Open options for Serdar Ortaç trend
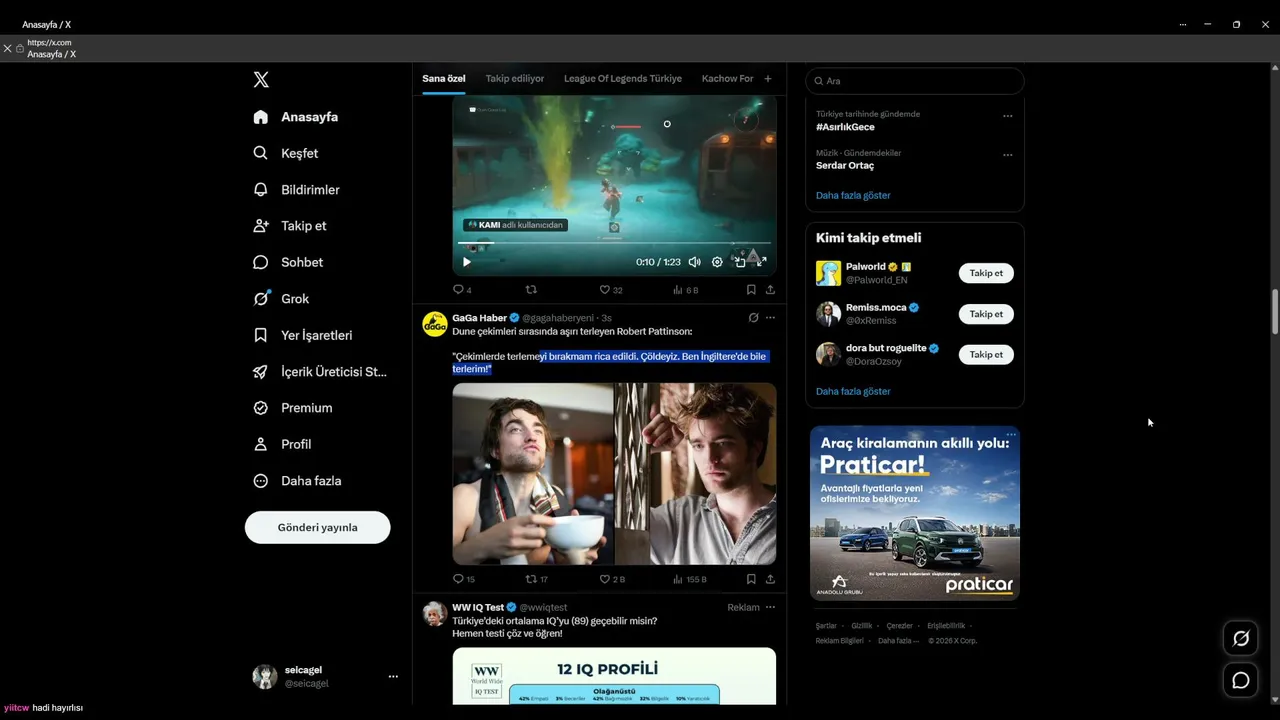The height and width of the screenshot is (720, 1280). [x=1008, y=155]
